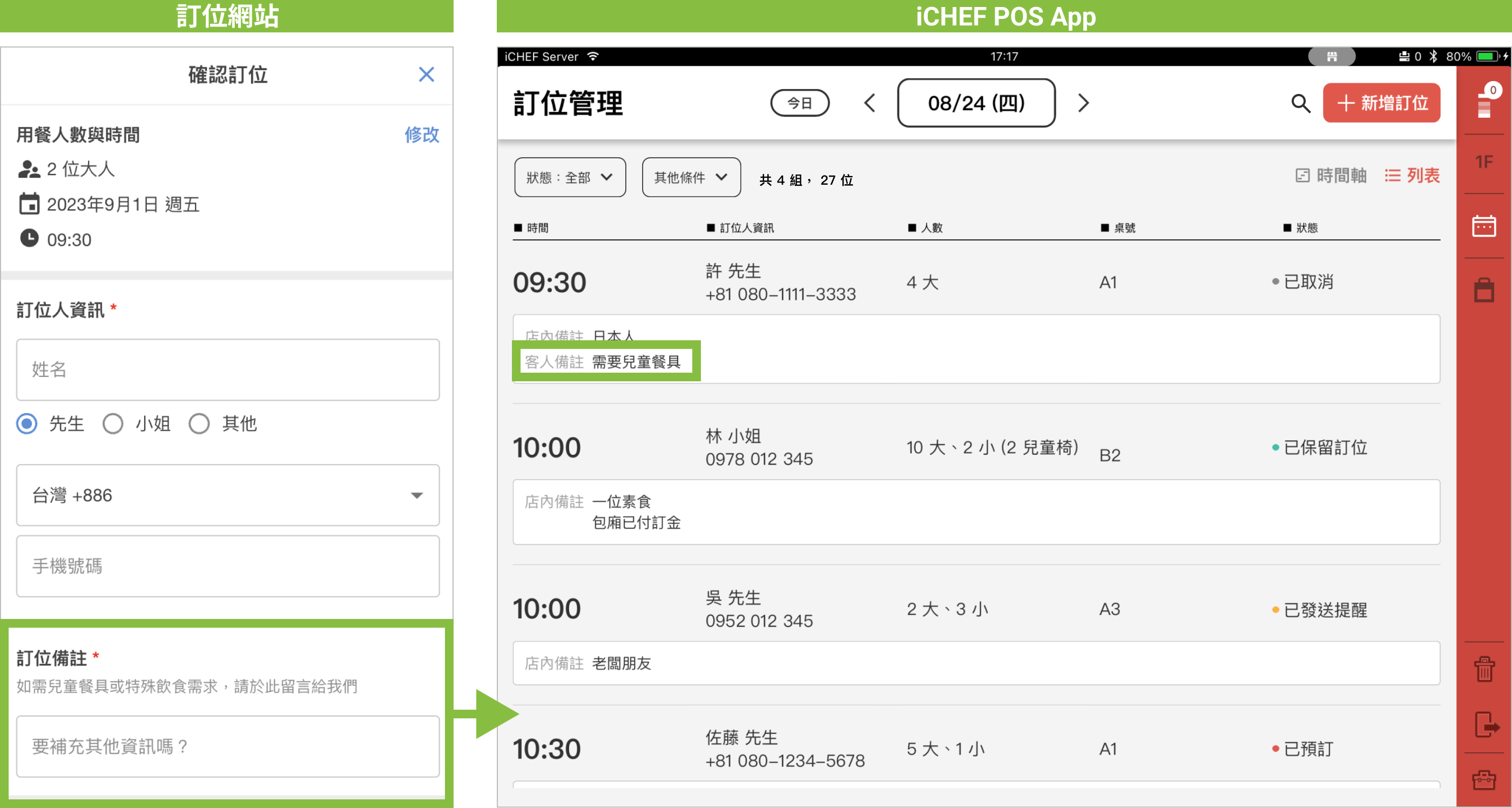Go to next day arrow
The width and height of the screenshot is (1512, 808).
pos(1083,103)
